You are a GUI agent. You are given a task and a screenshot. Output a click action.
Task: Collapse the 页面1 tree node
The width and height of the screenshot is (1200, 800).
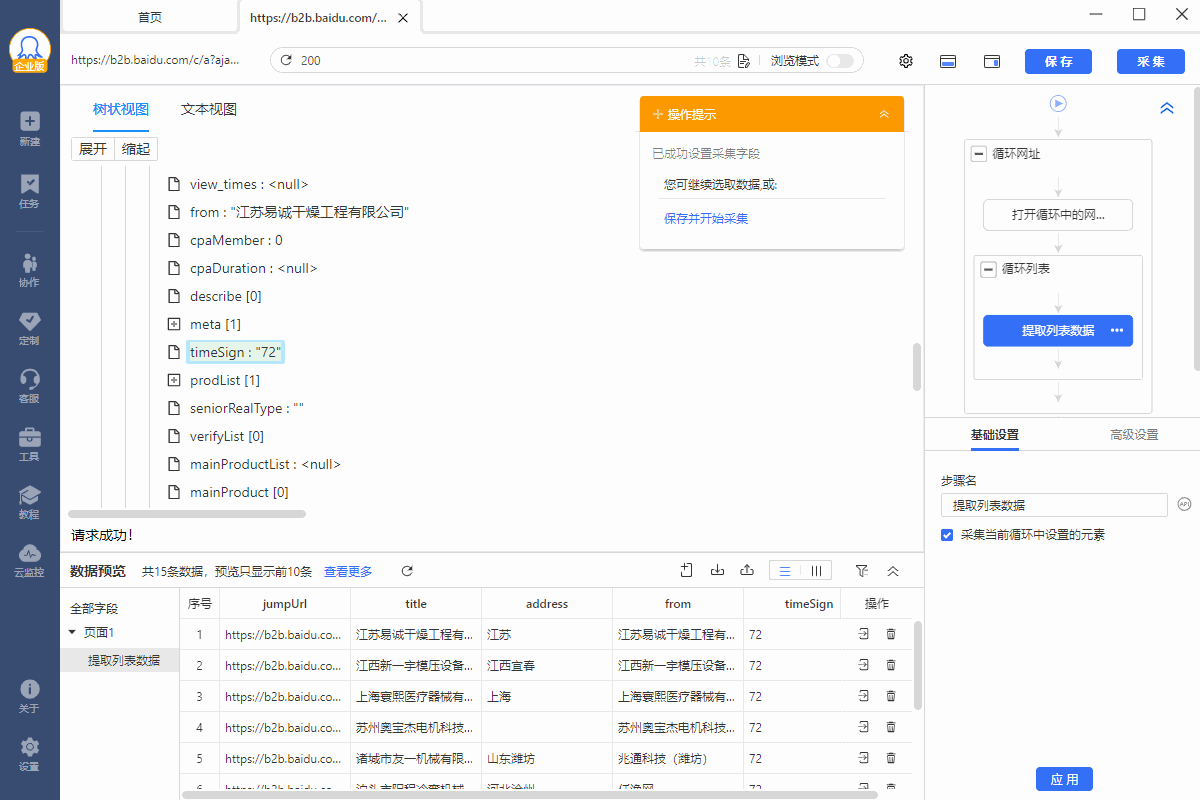(x=72, y=632)
